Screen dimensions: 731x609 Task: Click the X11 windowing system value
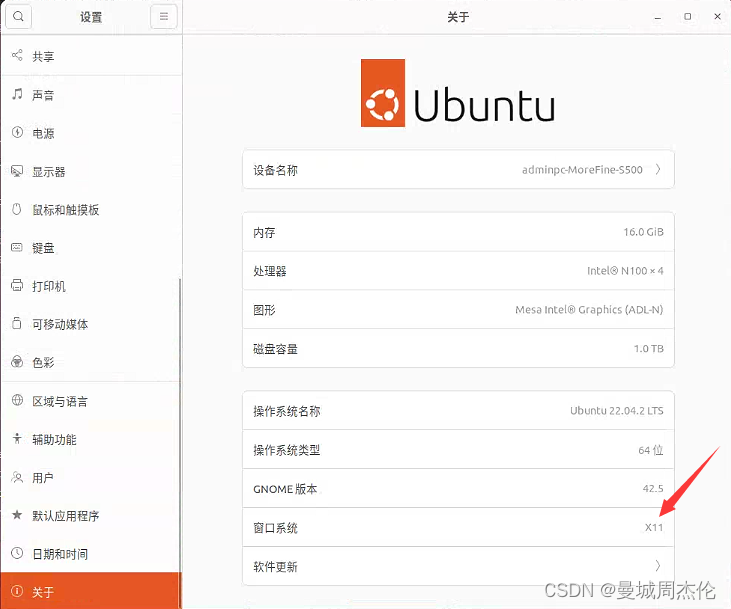coord(654,527)
